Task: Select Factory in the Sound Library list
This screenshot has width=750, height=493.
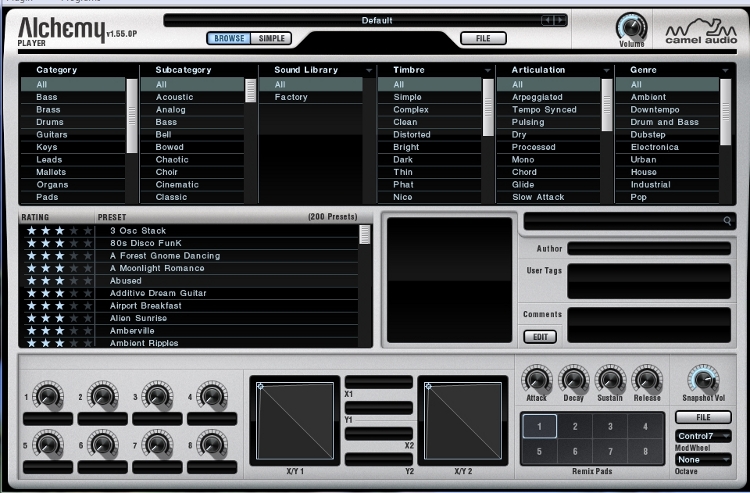Action: 311,97
